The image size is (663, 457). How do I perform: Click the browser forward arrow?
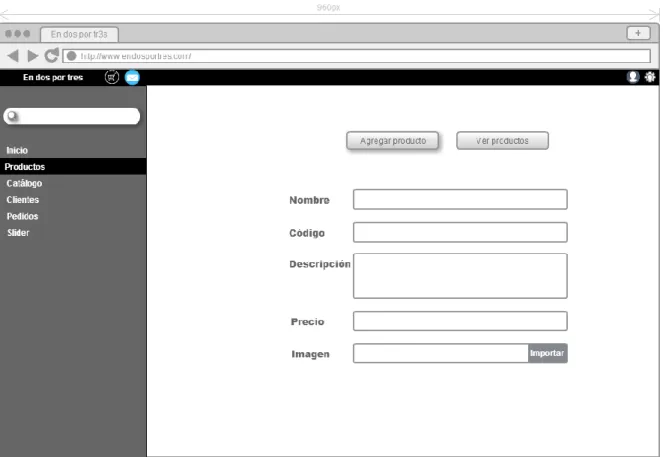[x=33, y=56]
